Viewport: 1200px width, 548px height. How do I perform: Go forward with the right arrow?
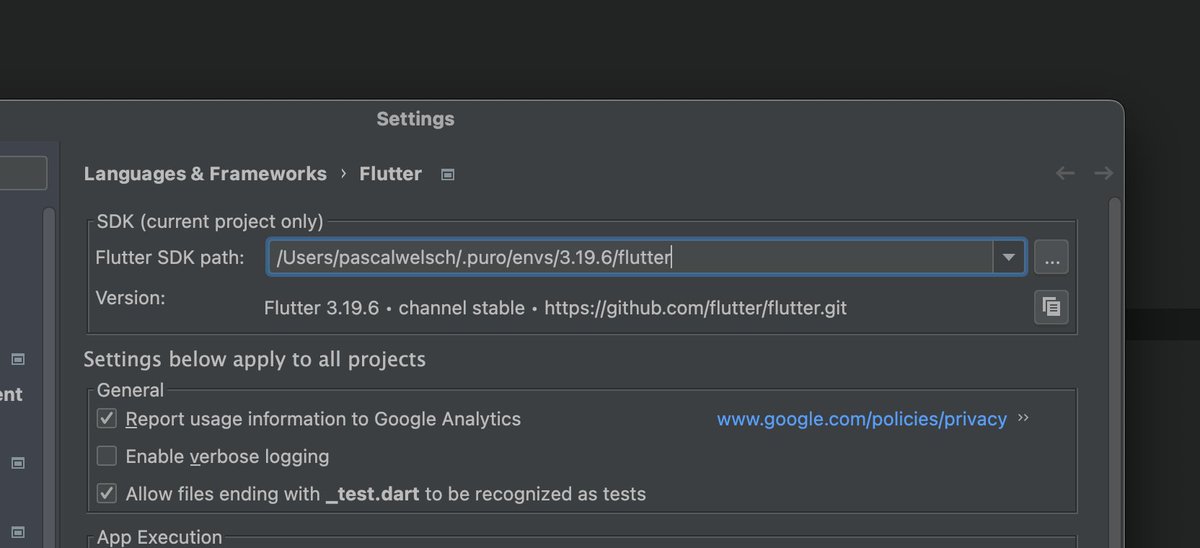1103,174
